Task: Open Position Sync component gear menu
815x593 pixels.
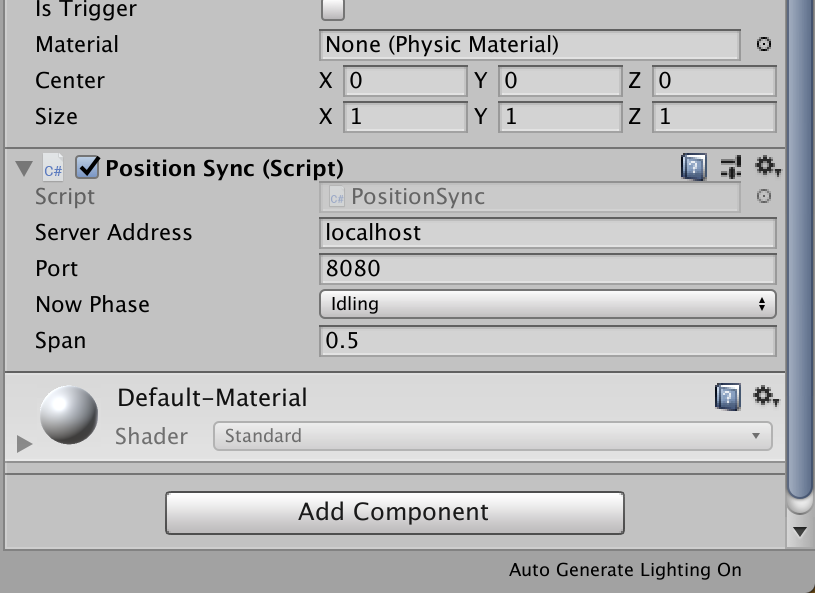Action: 767,166
